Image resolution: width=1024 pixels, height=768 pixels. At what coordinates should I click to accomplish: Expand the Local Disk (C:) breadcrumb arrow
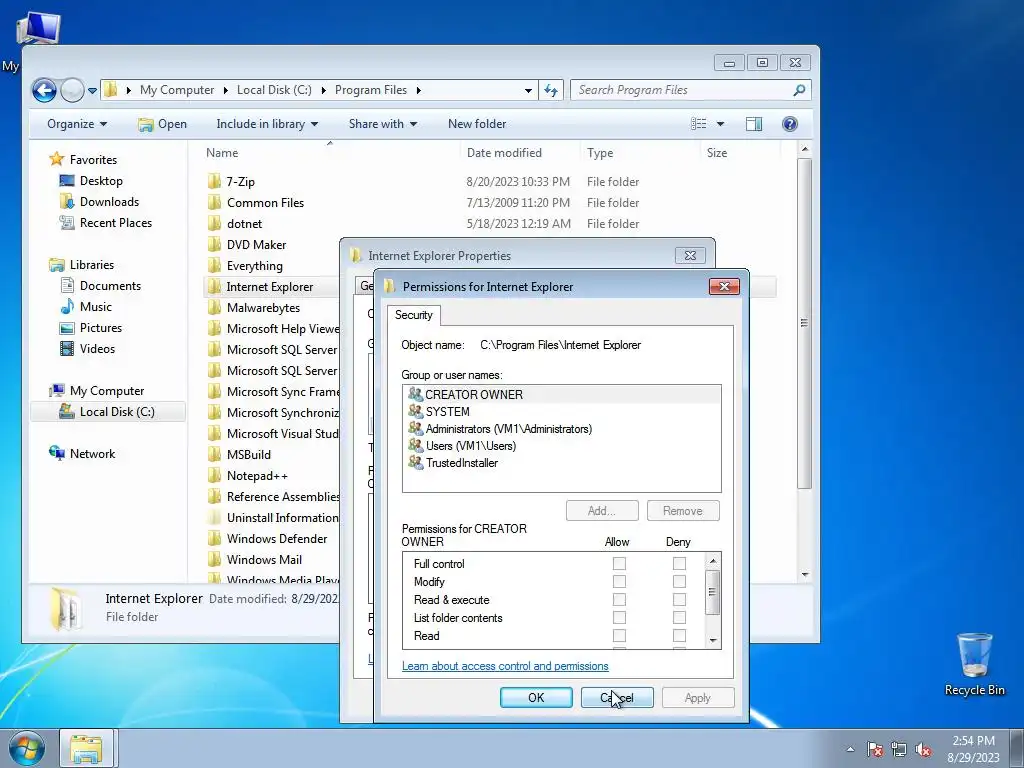coord(323,90)
